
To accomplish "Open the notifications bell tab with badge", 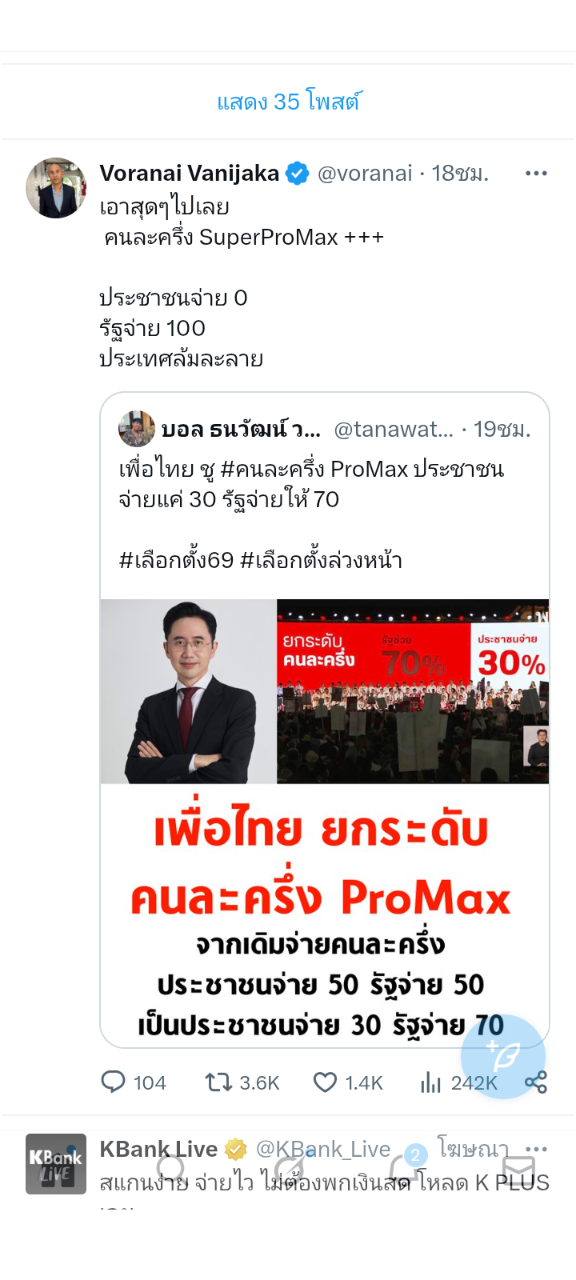I will [x=406, y=1166].
